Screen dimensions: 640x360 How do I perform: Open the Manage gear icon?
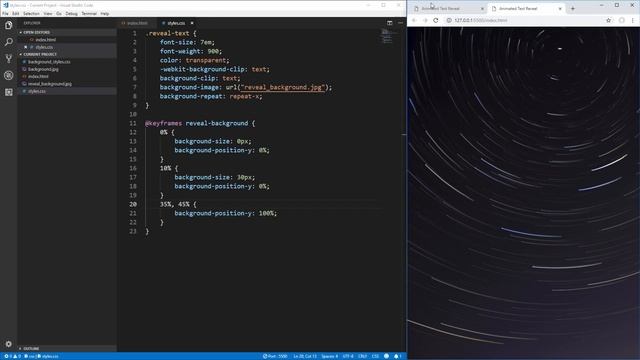pyautogui.click(x=9, y=344)
